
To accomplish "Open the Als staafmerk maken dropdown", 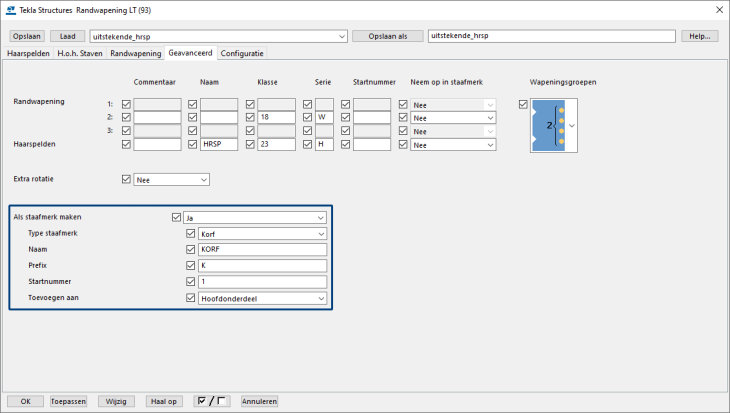I will (x=255, y=217).
